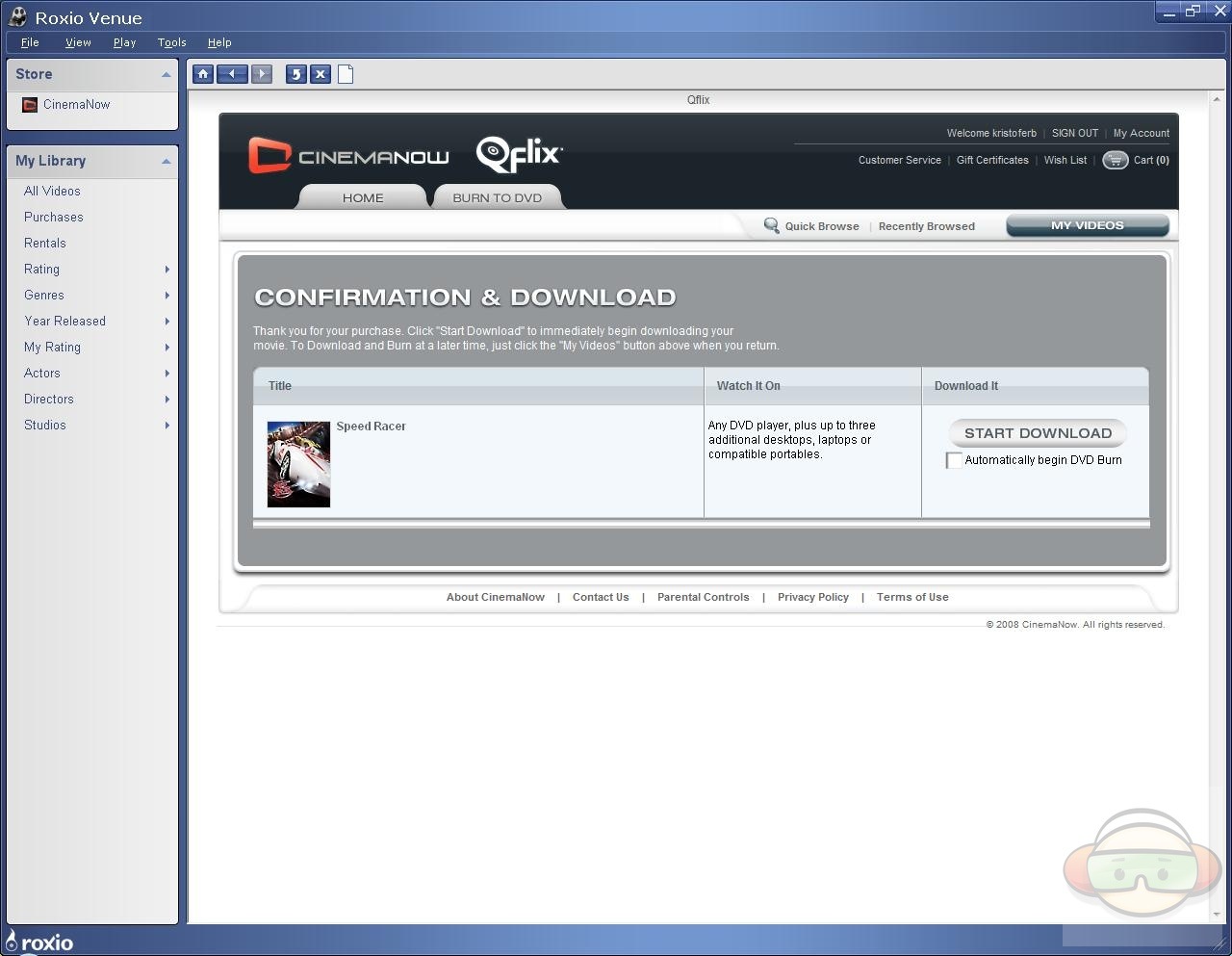This screenshot has width=1232, height=956.
Task: Click the blank page icon in toolbar
Action: click(346, 74)
